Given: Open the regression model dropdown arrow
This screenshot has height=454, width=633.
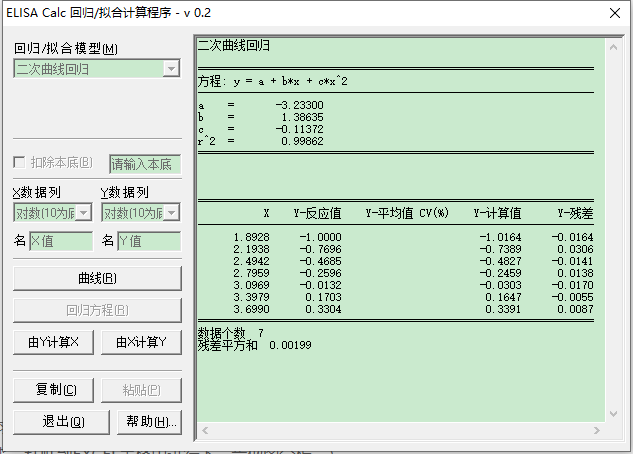Looking at the screenshot, I should 171,69.
